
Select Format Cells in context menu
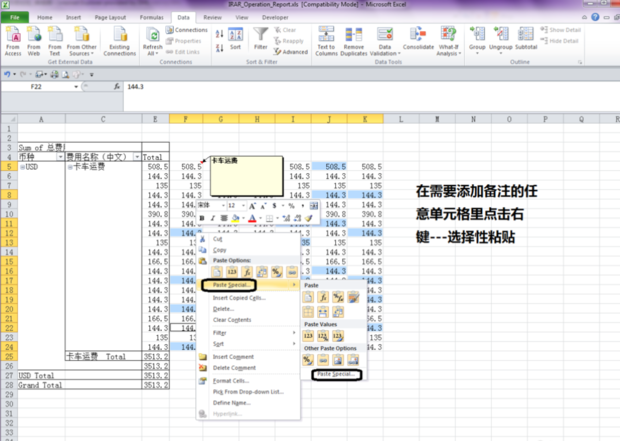click(x=233, y=381)
